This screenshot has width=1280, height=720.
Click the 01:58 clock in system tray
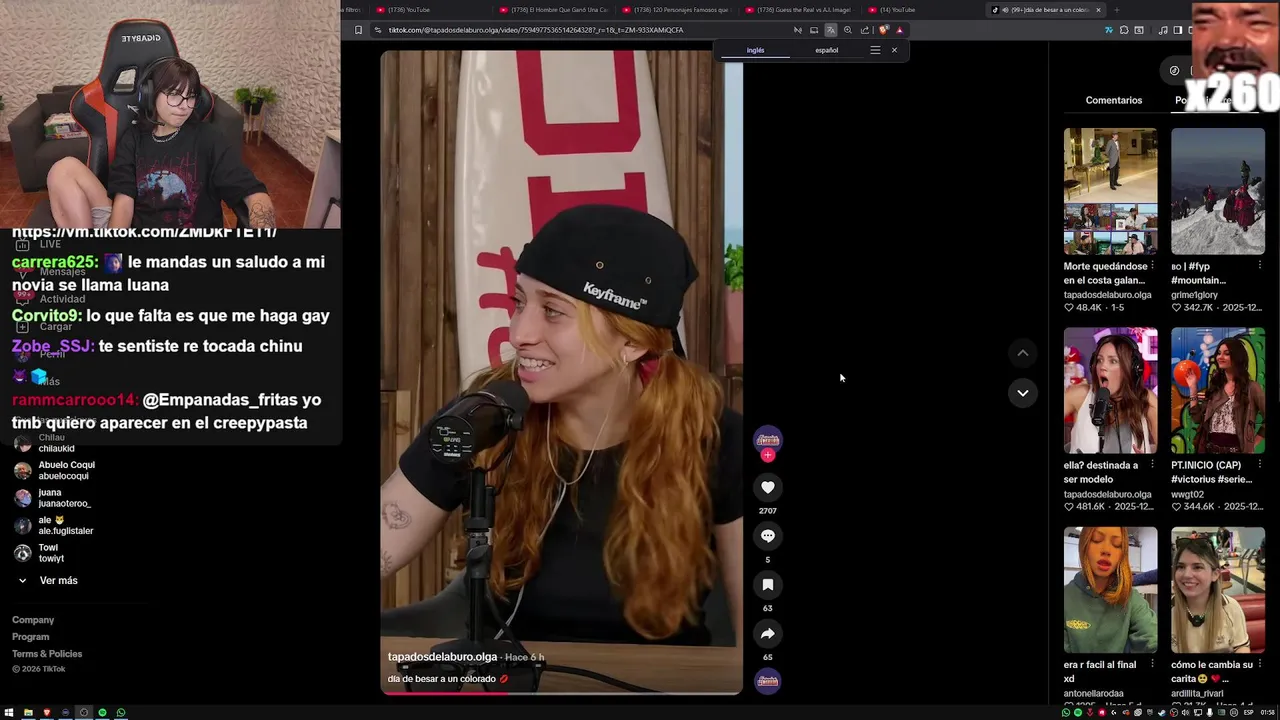1267,713
